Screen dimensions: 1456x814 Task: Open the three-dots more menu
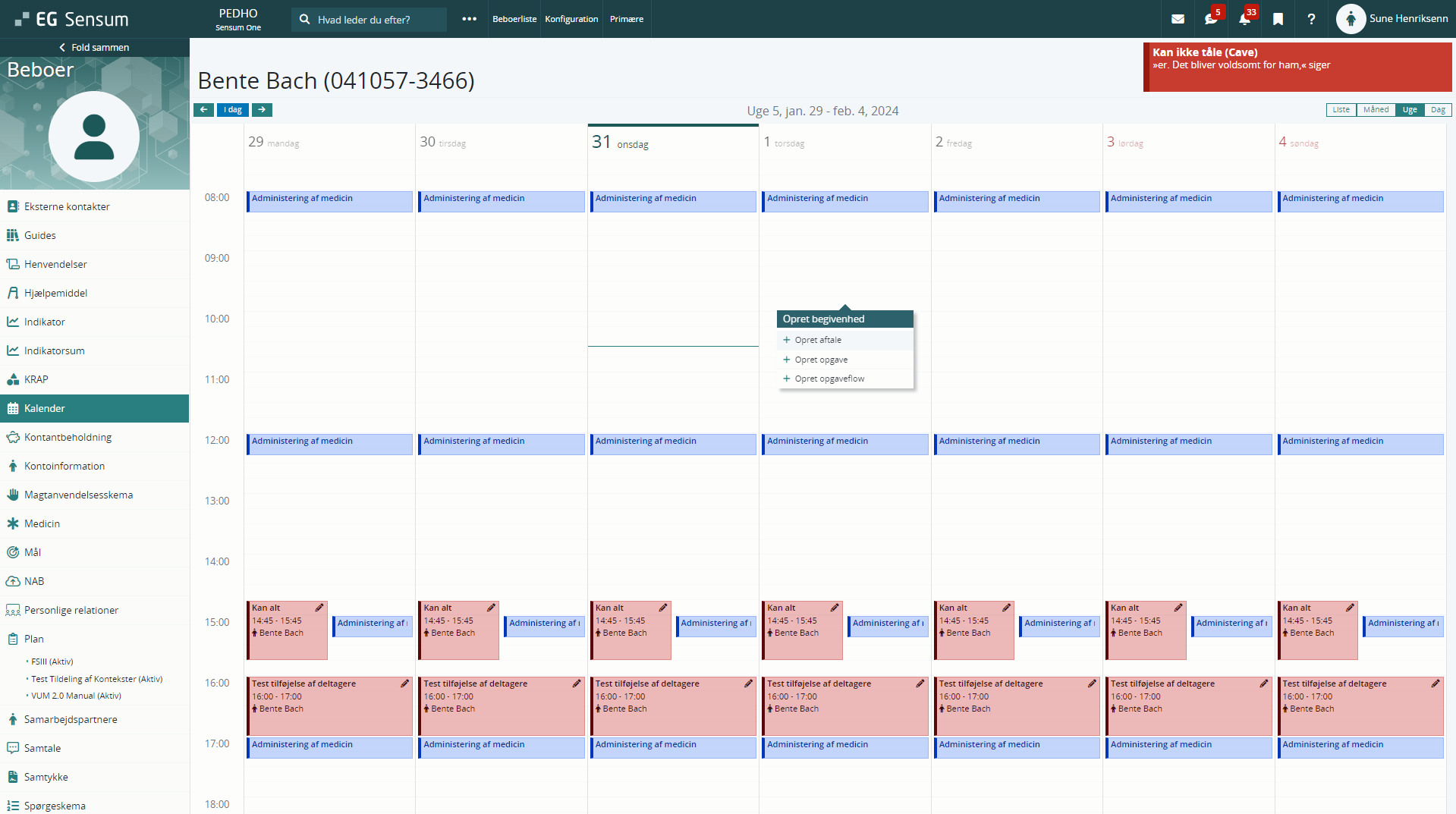[469, 19]
